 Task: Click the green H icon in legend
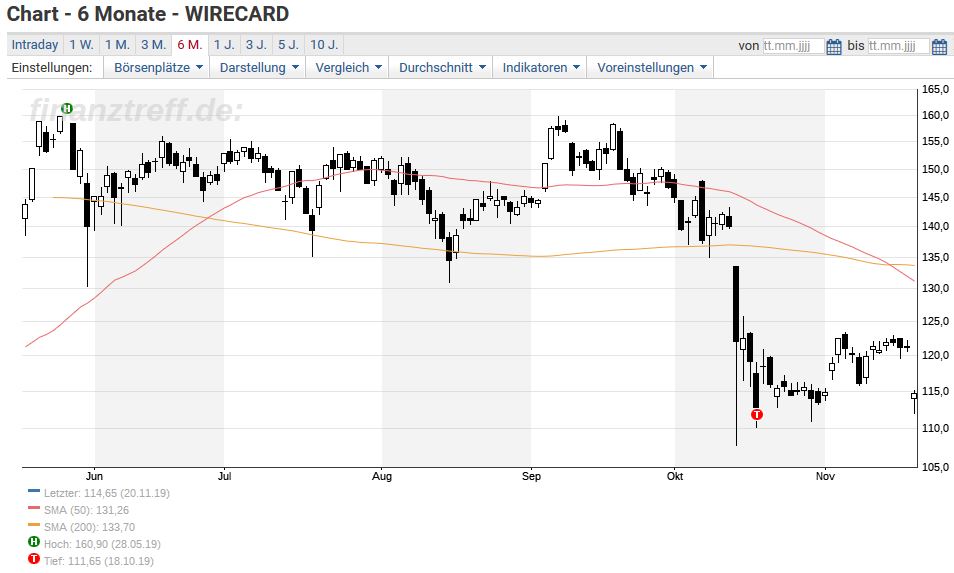tap(34, 541)
